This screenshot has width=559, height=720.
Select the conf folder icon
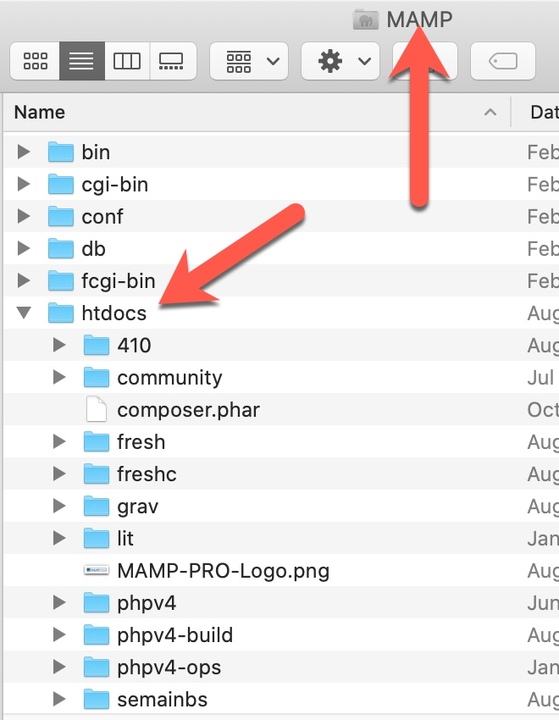61,216
